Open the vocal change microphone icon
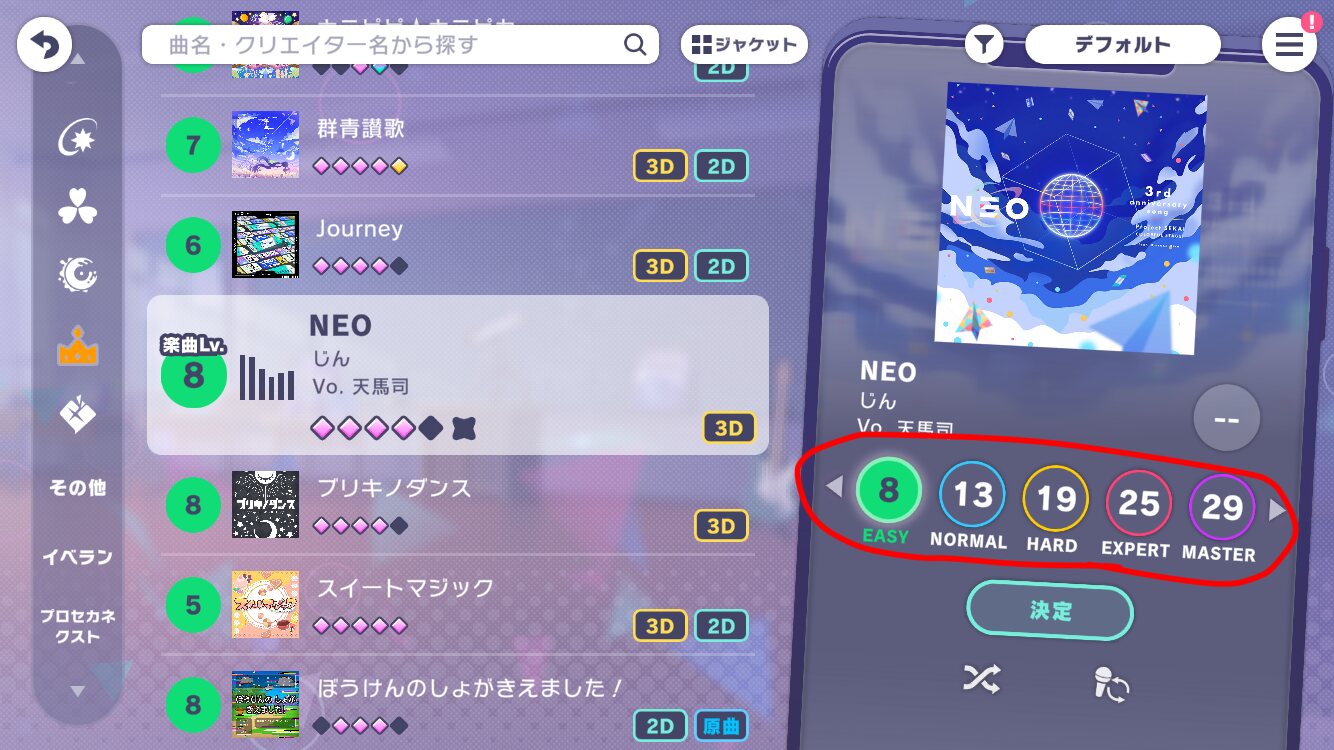 (1113, 684)
